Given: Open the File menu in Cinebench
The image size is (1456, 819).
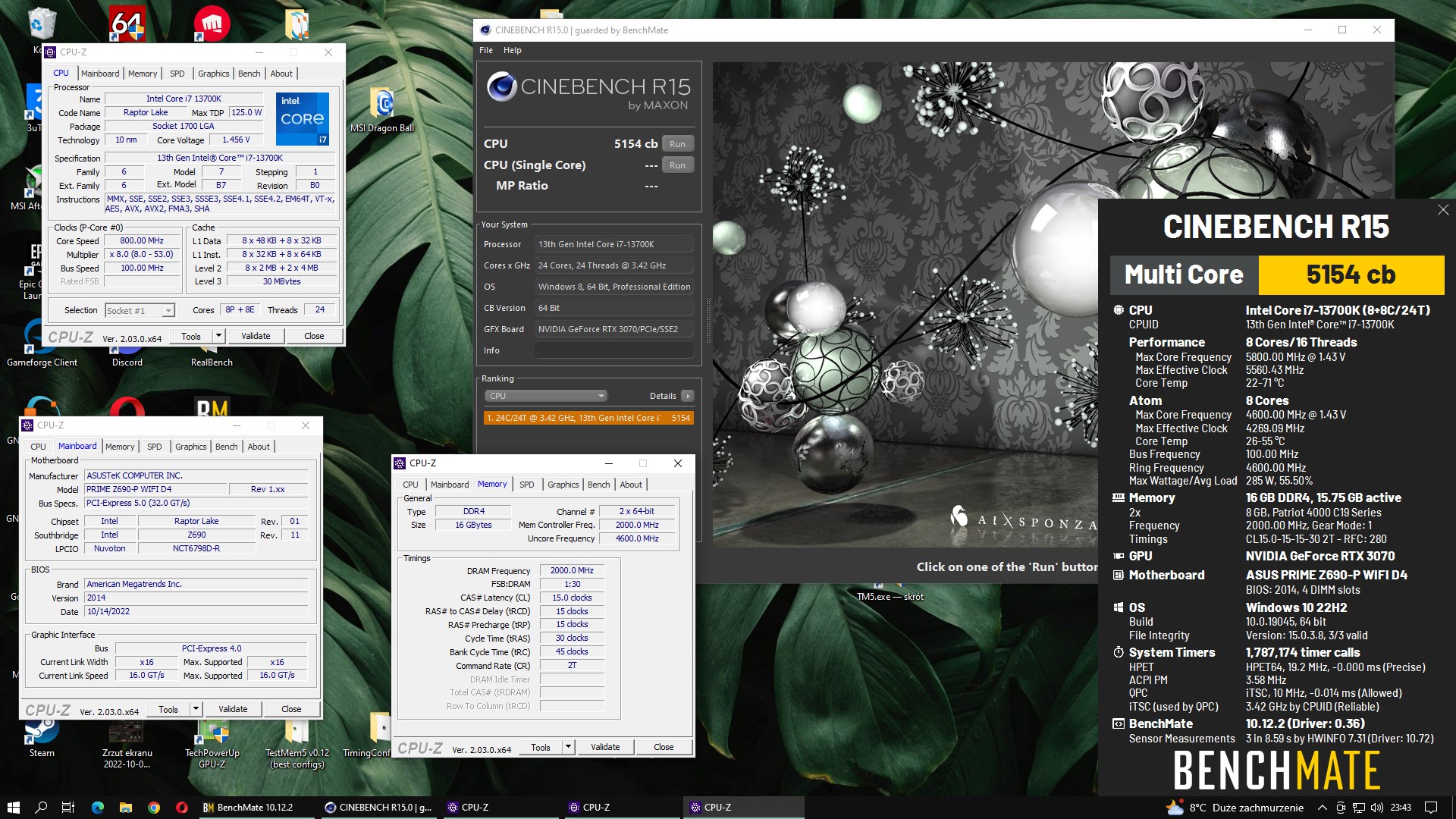Looking at the screenshot, I should coord(486,50).
